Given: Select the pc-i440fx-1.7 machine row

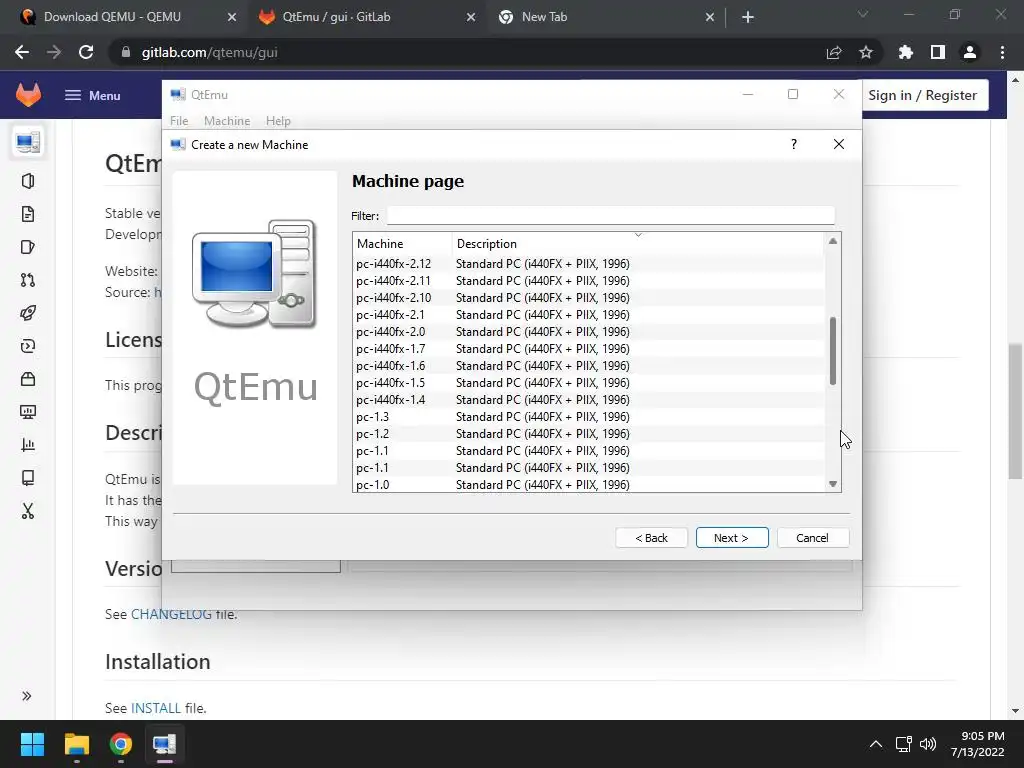Looking at the screenshot, I should click(x=588, y=349).
